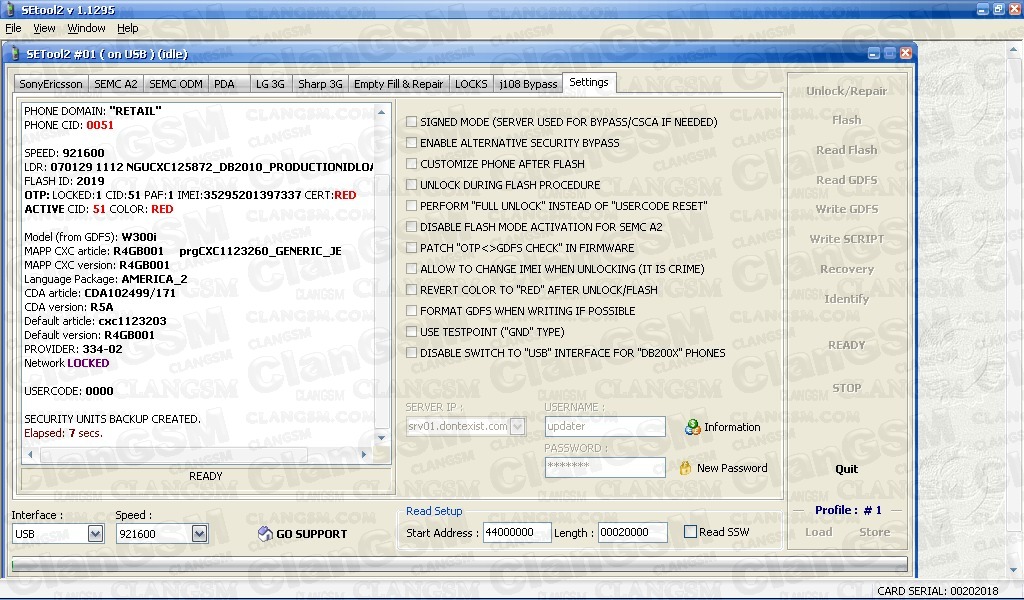Toggle ENABLE ALTERNATIVE SECURITY BYPASS

pyautogui.click(x=411, y=142)
